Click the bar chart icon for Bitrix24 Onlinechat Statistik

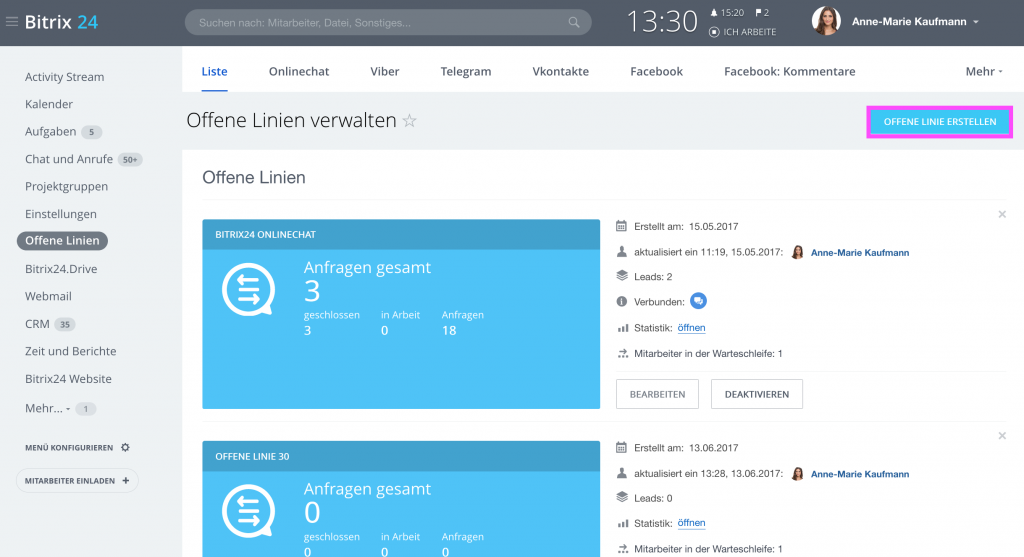tap(622, 328)
